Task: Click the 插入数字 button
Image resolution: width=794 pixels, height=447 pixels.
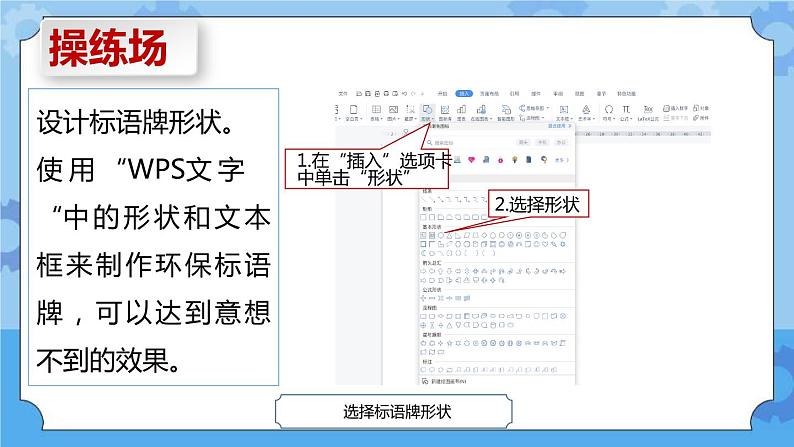Action: [676, 108]
